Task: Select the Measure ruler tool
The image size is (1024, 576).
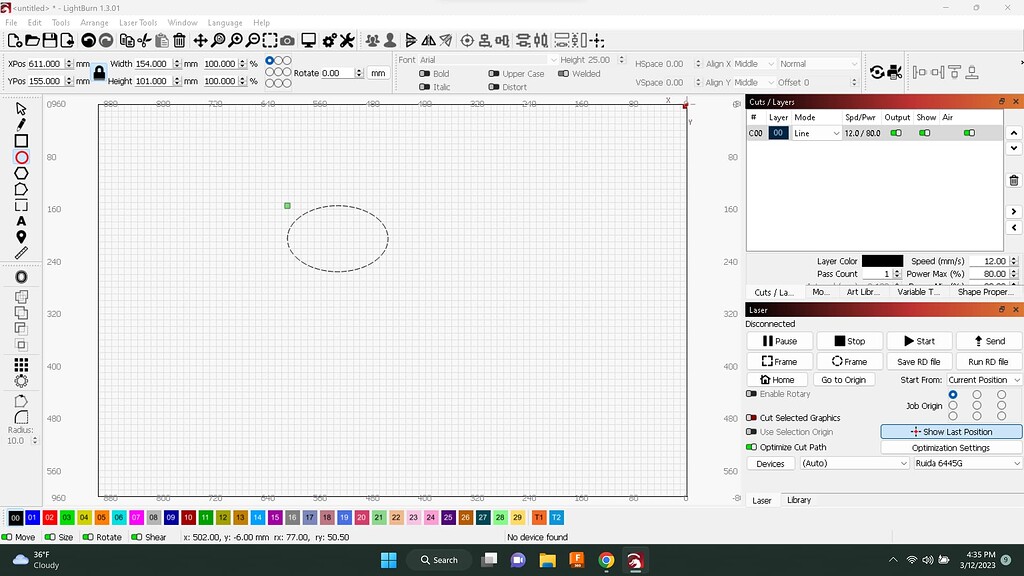Action: point(21,253)
